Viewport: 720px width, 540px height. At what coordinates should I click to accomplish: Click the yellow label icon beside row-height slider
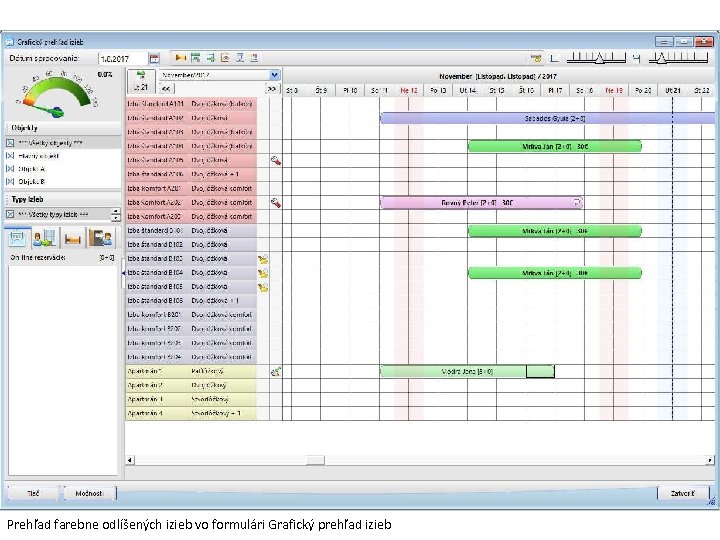point(536,58)
